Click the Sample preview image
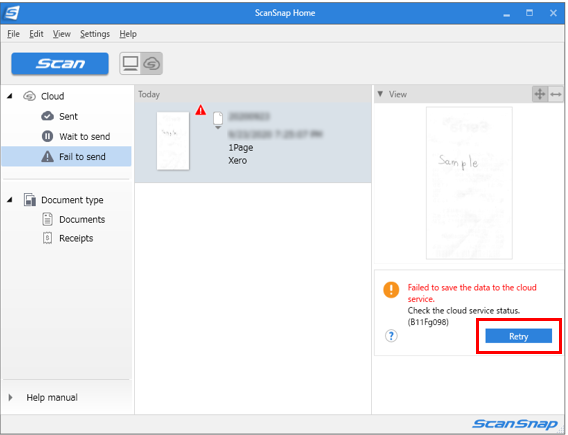 point(469,183)
